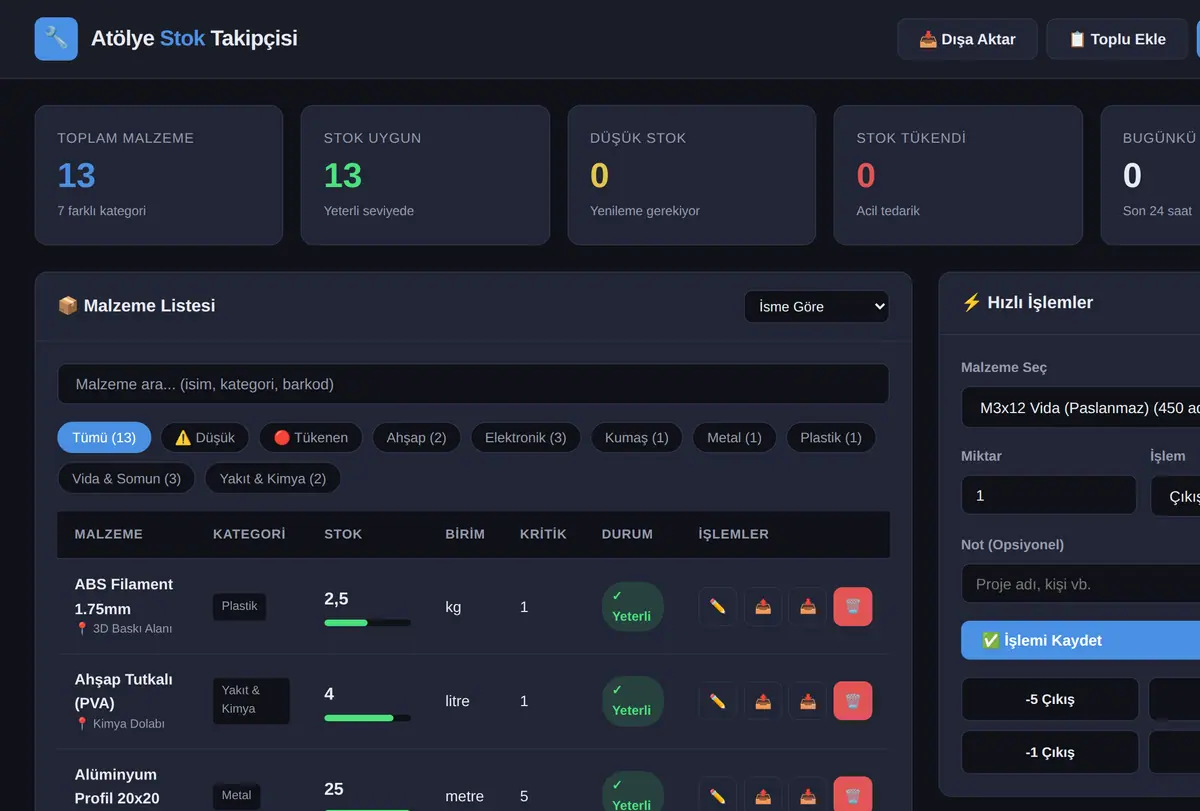Click the up-arrow tray icon for Alüminyum Profil
Screen dimensions: 1200x811
(x=763, y=795)
